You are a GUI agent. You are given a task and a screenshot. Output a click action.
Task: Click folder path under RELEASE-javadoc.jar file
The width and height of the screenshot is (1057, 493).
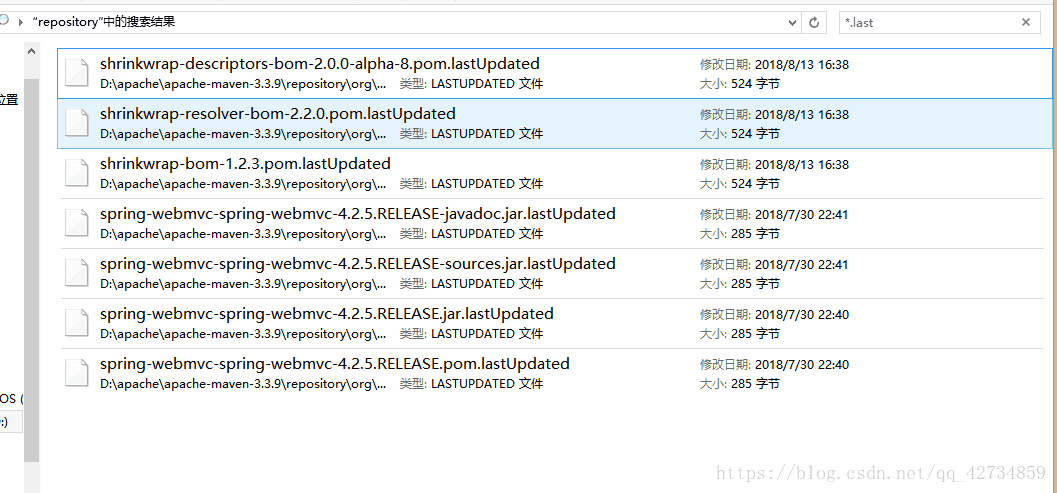pyautogui.click(x=243, y=234)
